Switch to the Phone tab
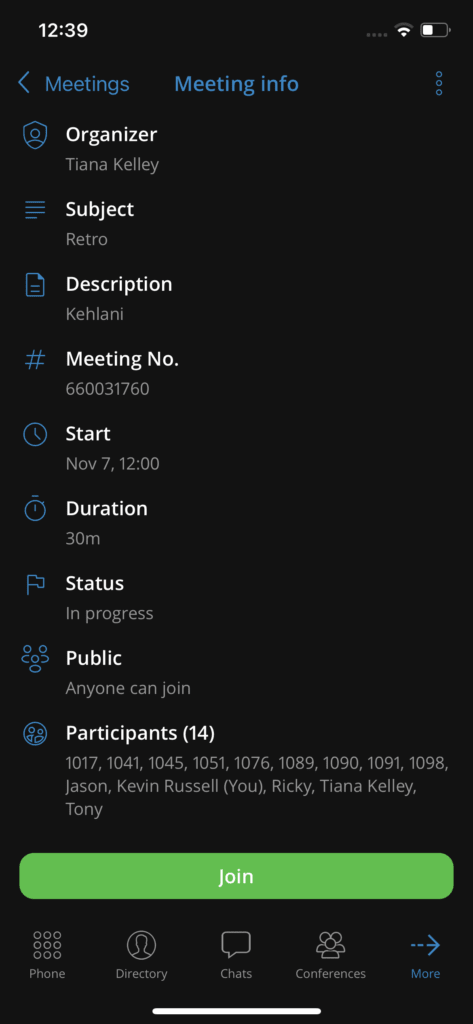 47,955
